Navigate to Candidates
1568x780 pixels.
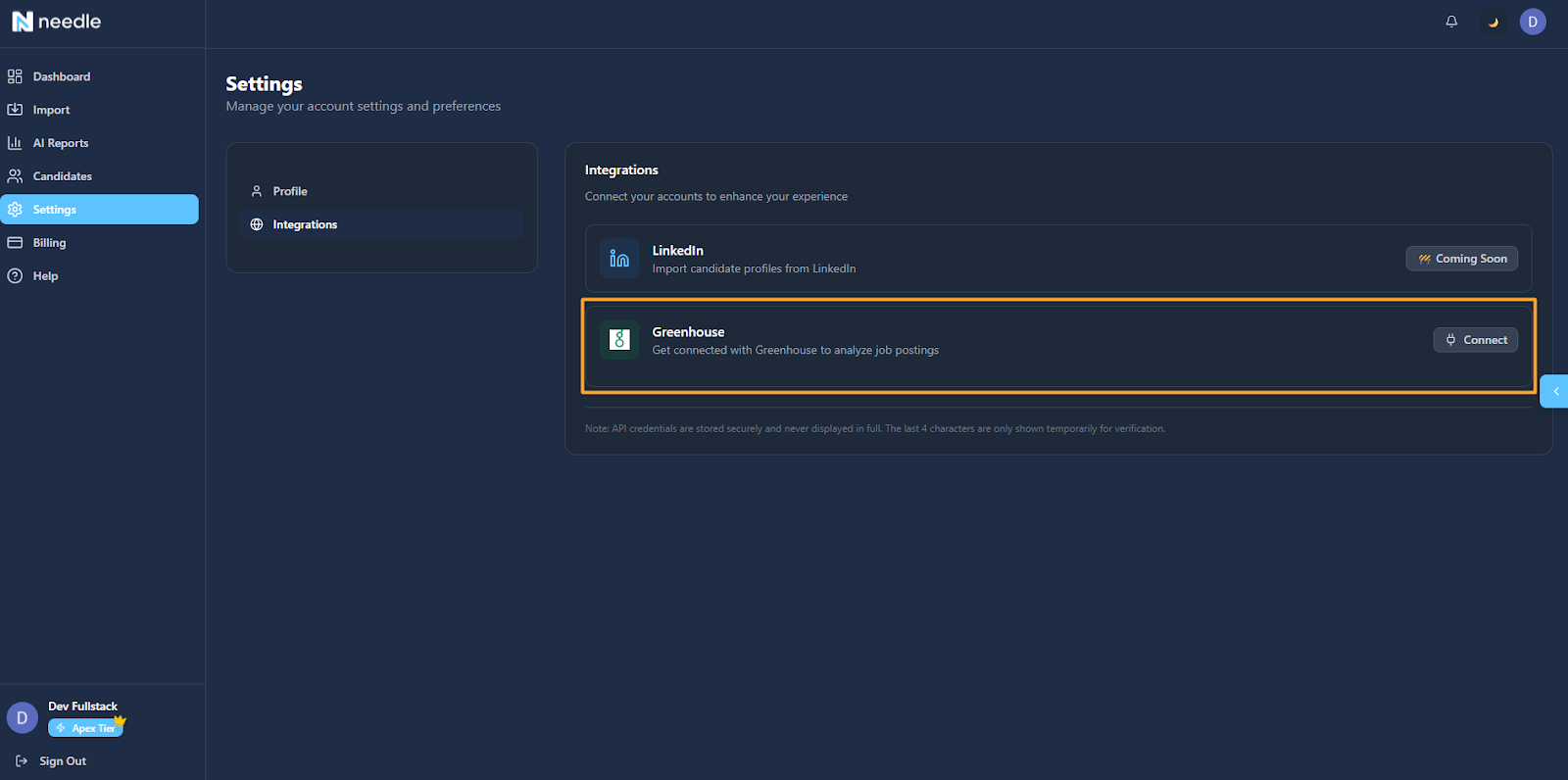pyautogui.click(x=62, y=176)
